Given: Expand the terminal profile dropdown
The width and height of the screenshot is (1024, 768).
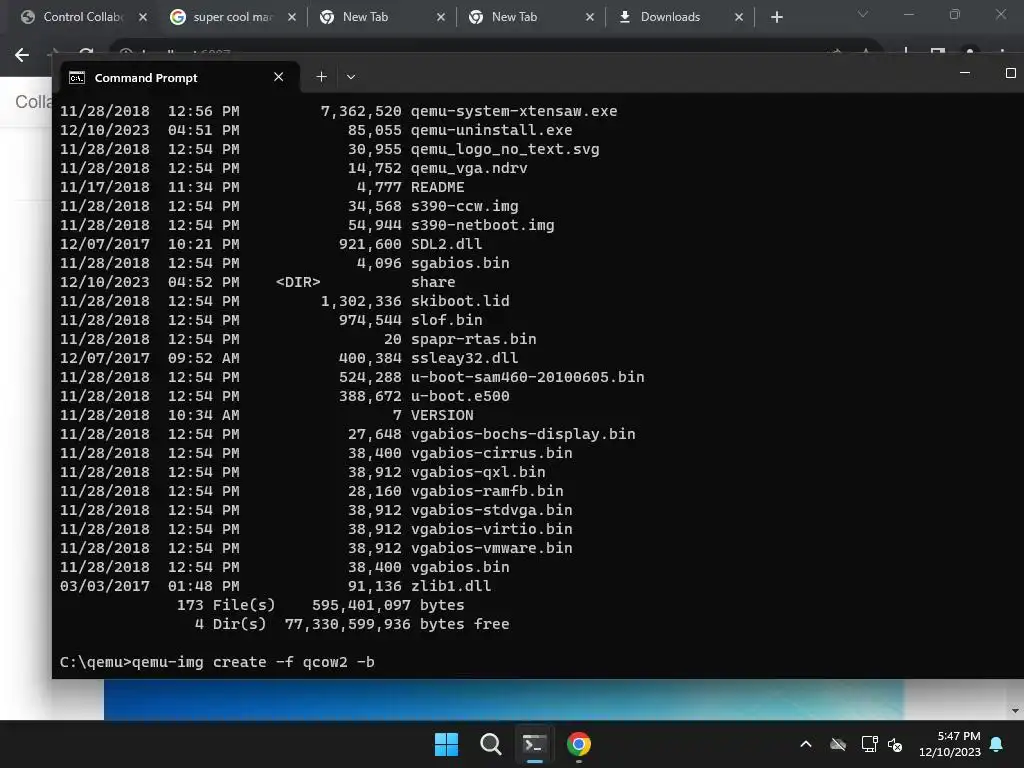Looking at the screenshot, I should pos(351,77).
